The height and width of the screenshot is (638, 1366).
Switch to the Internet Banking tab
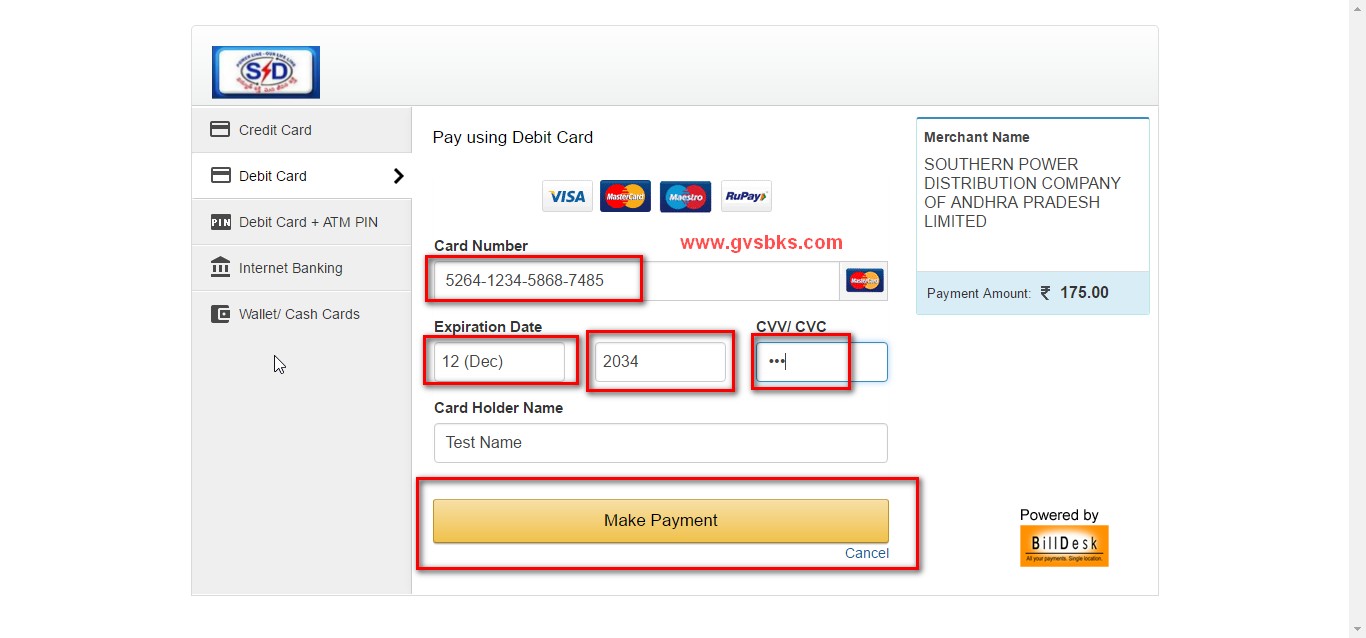click(x=289, y=267)
